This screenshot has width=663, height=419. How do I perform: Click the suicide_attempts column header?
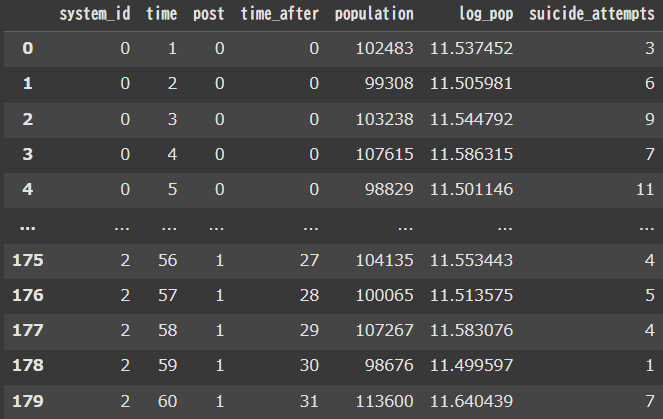point(598,15)
